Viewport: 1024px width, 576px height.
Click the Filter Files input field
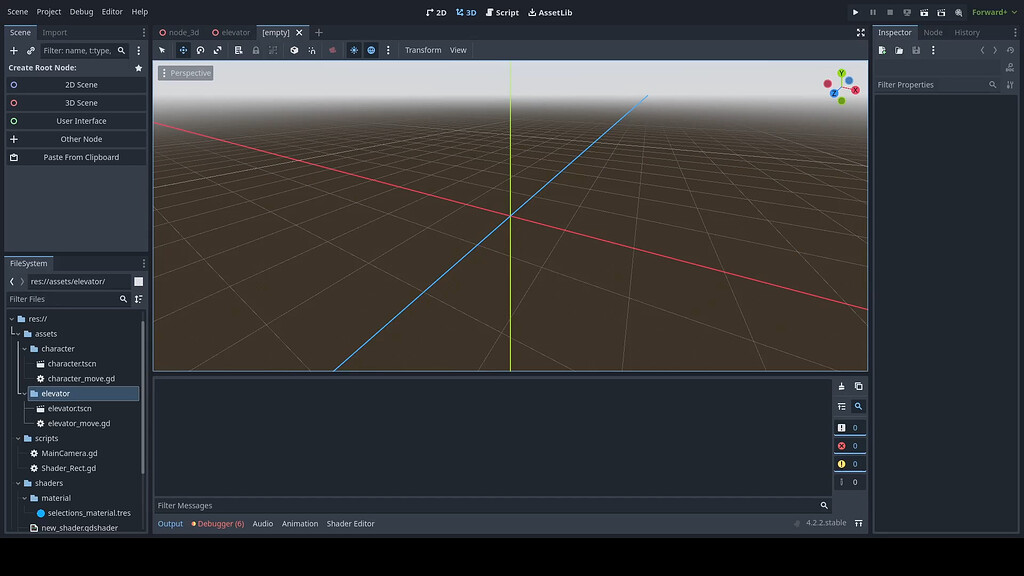tap(60, 298)
